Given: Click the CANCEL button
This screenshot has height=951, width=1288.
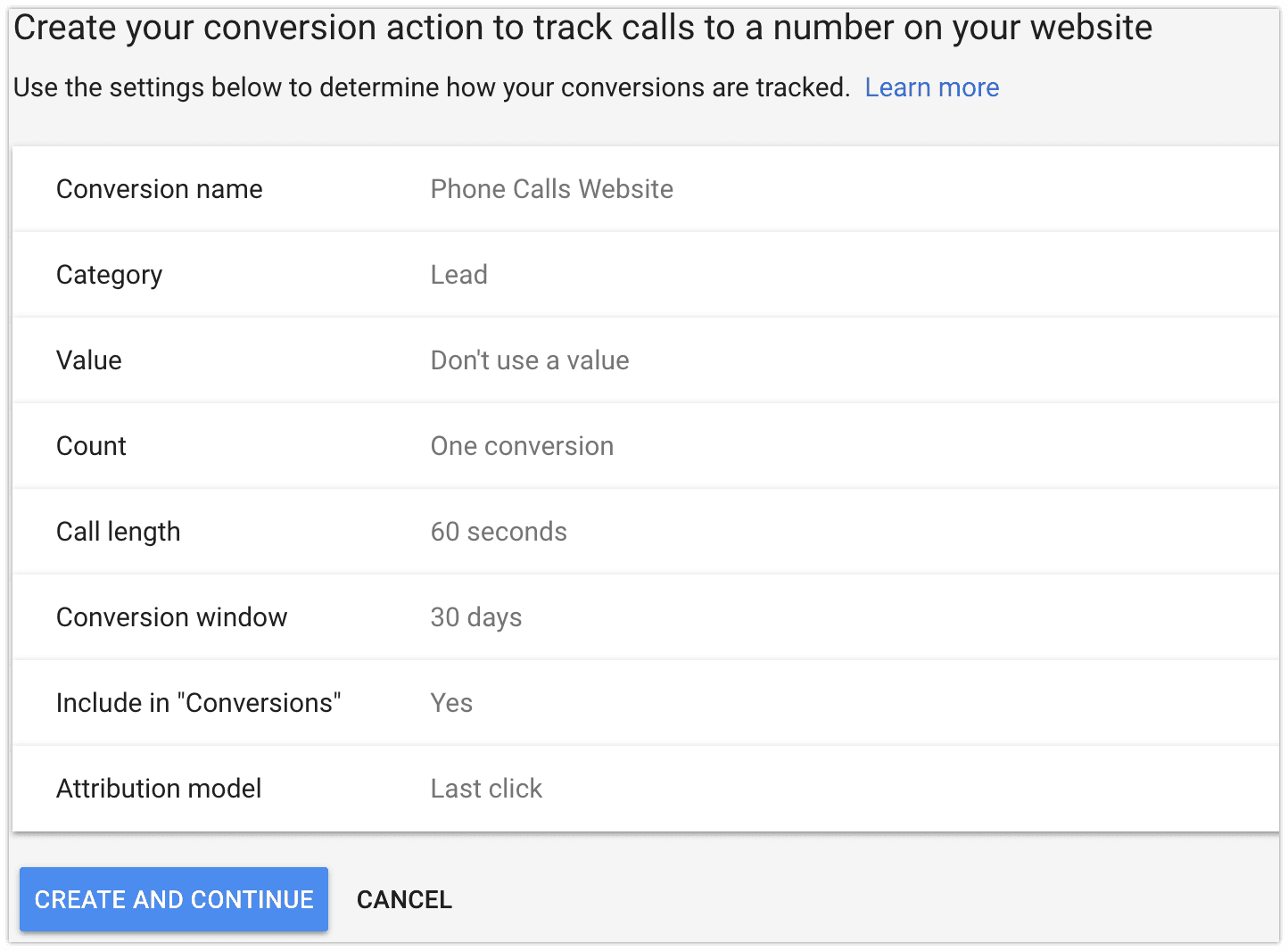Looking at the screenshot, I should [404, 899].
